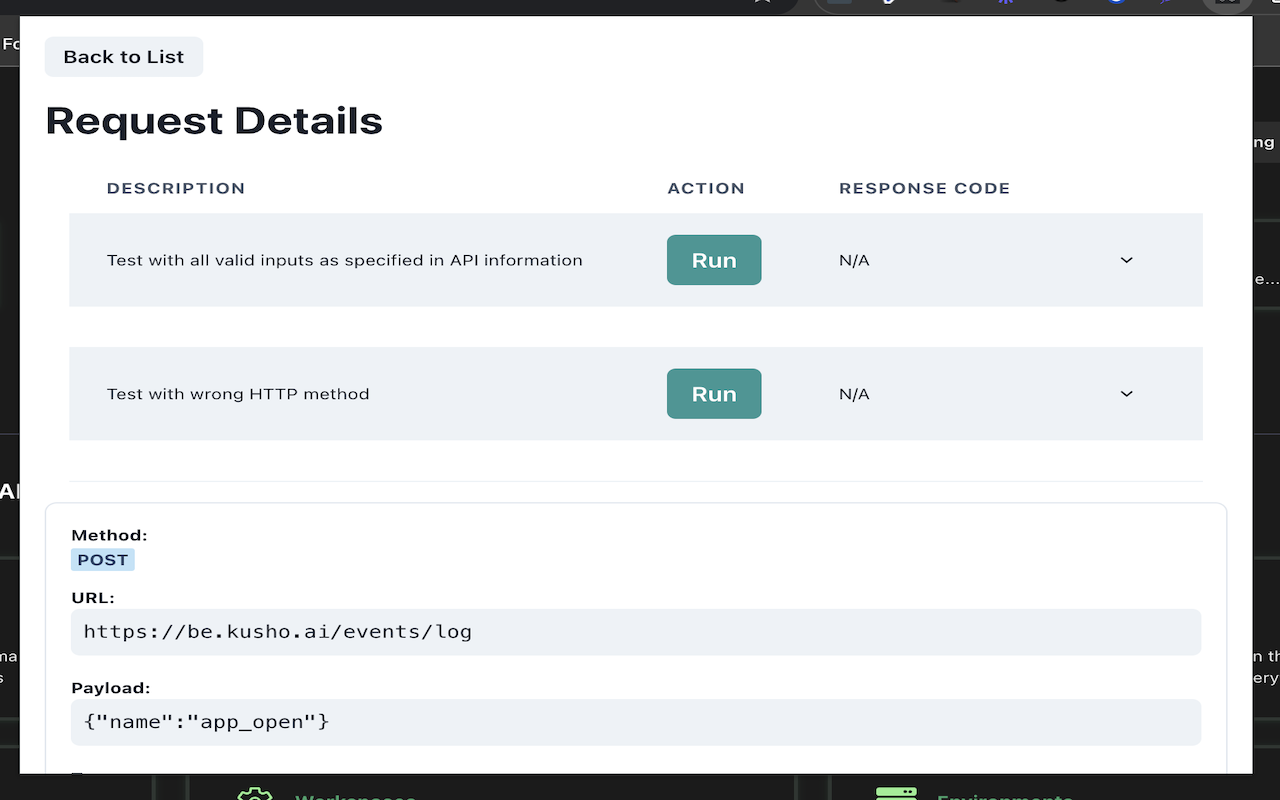Click the Back to List button
The height and width of the screenshot is (800, 1280).
click(123, 57)
